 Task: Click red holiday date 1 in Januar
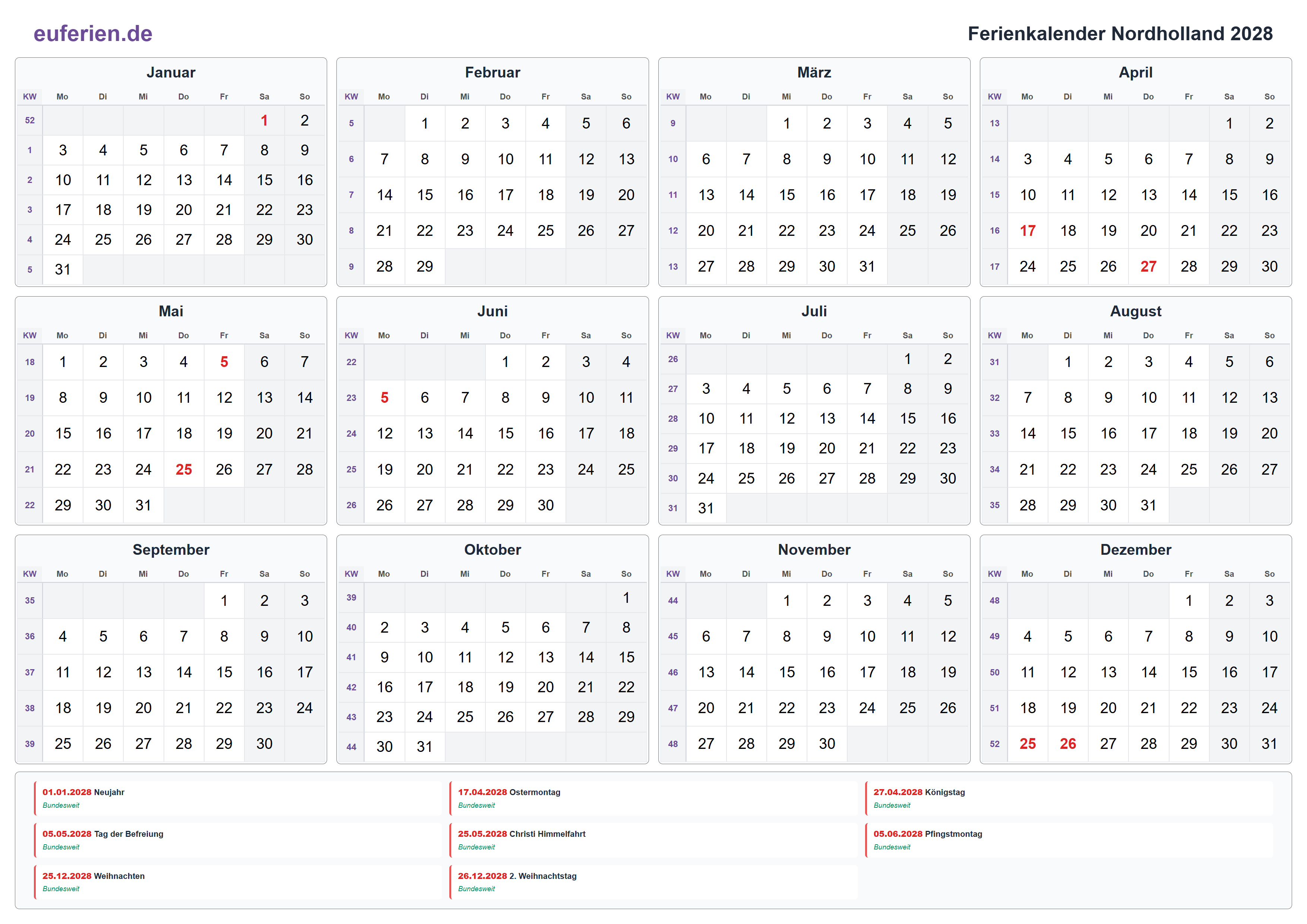tap(264, 120)
